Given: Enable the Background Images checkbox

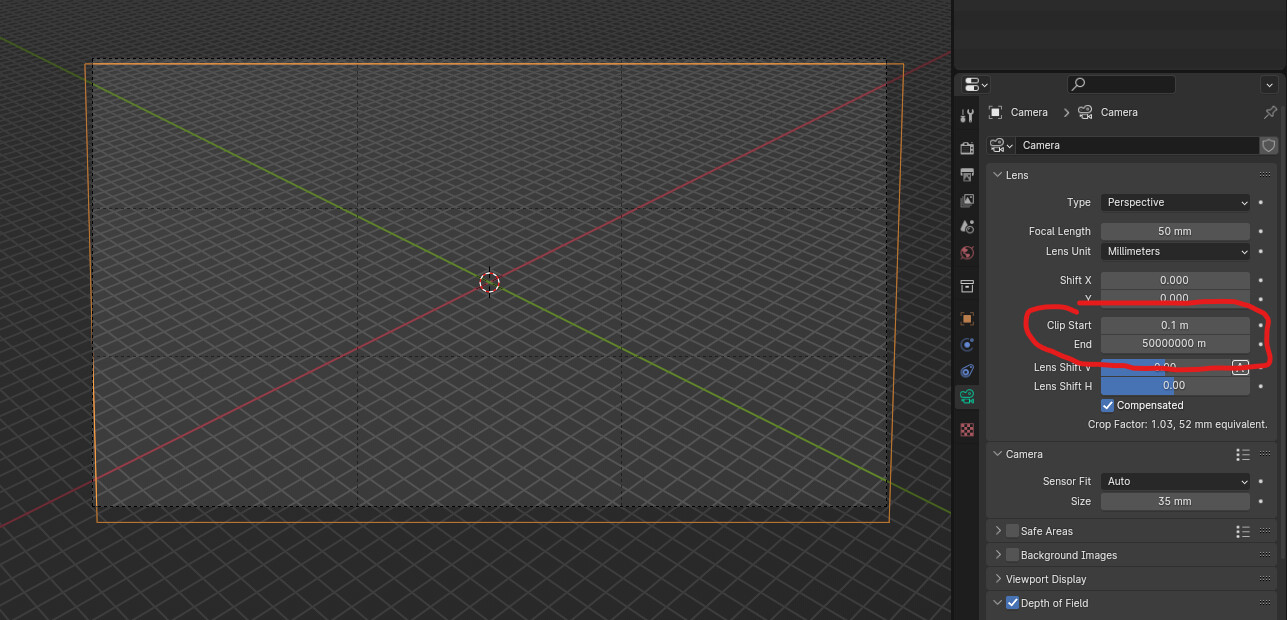Looking at the screenshot, I should pyautogui.click(x=1012, y=555).
